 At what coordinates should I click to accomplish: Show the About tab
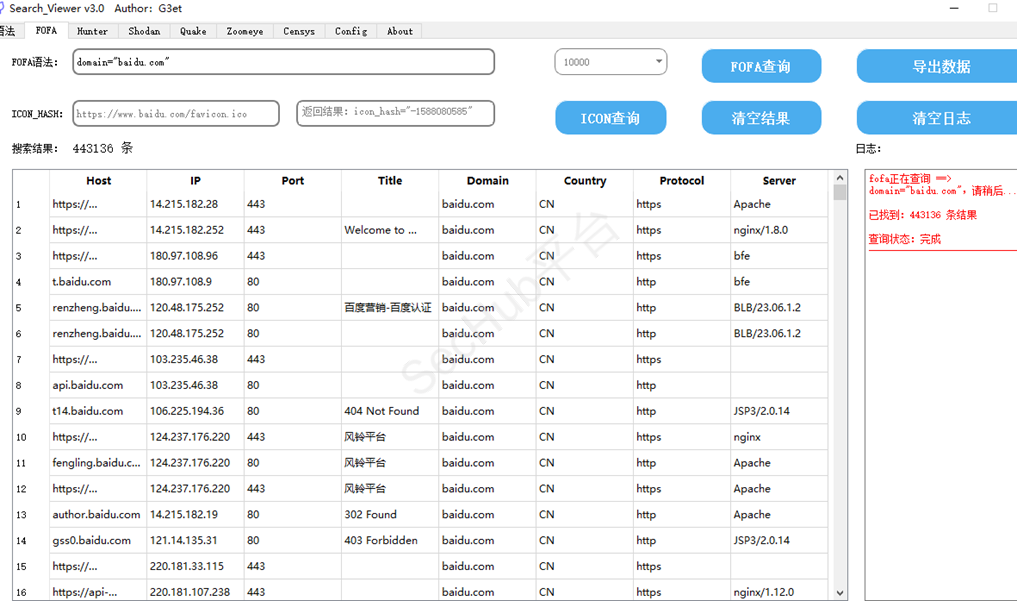[x=400, y=31]
